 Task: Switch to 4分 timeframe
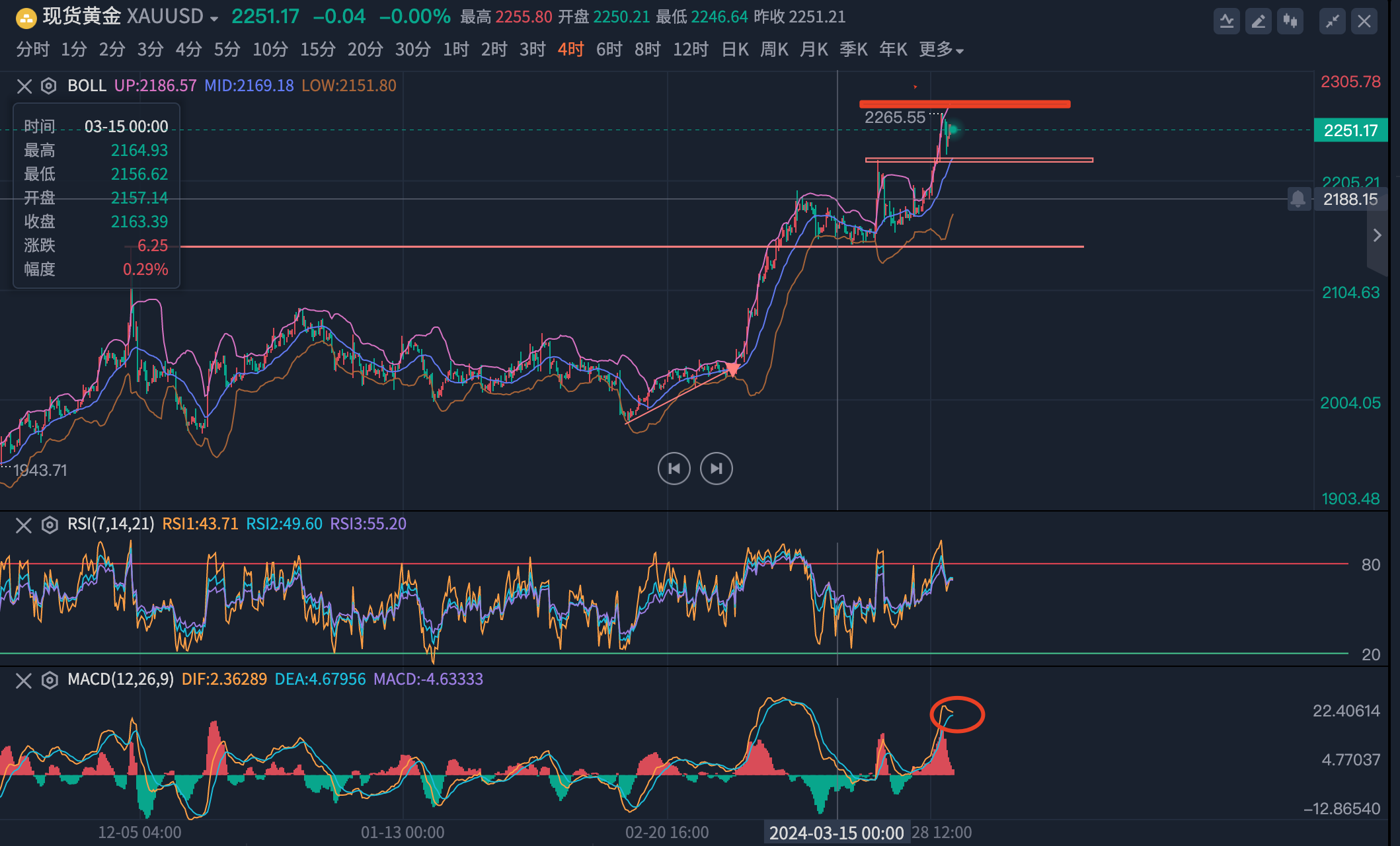coord(189,50)
